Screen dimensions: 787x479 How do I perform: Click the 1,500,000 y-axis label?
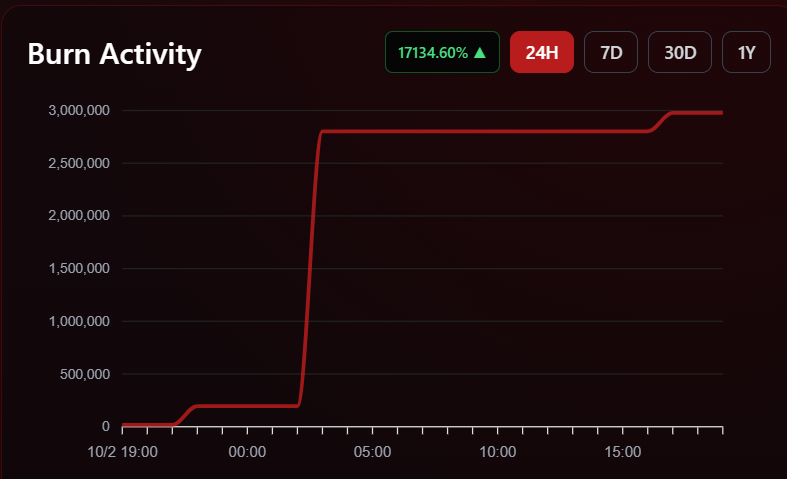79,269
